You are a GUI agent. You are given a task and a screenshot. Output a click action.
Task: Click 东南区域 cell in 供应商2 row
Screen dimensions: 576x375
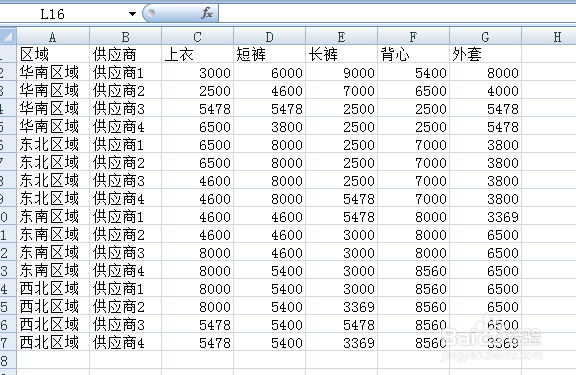(x=53, y=234)
